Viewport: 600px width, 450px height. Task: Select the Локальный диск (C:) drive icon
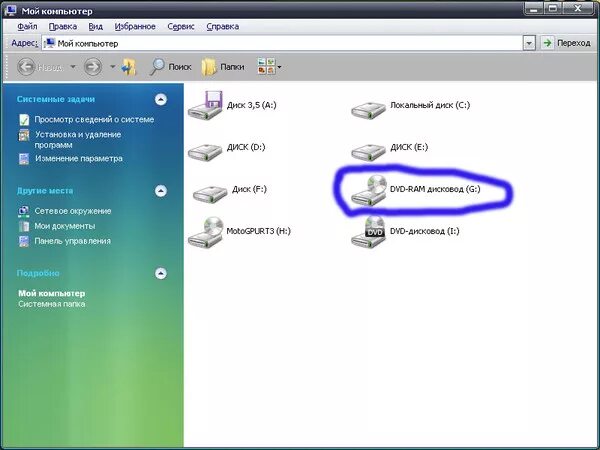tap(368, 110)
